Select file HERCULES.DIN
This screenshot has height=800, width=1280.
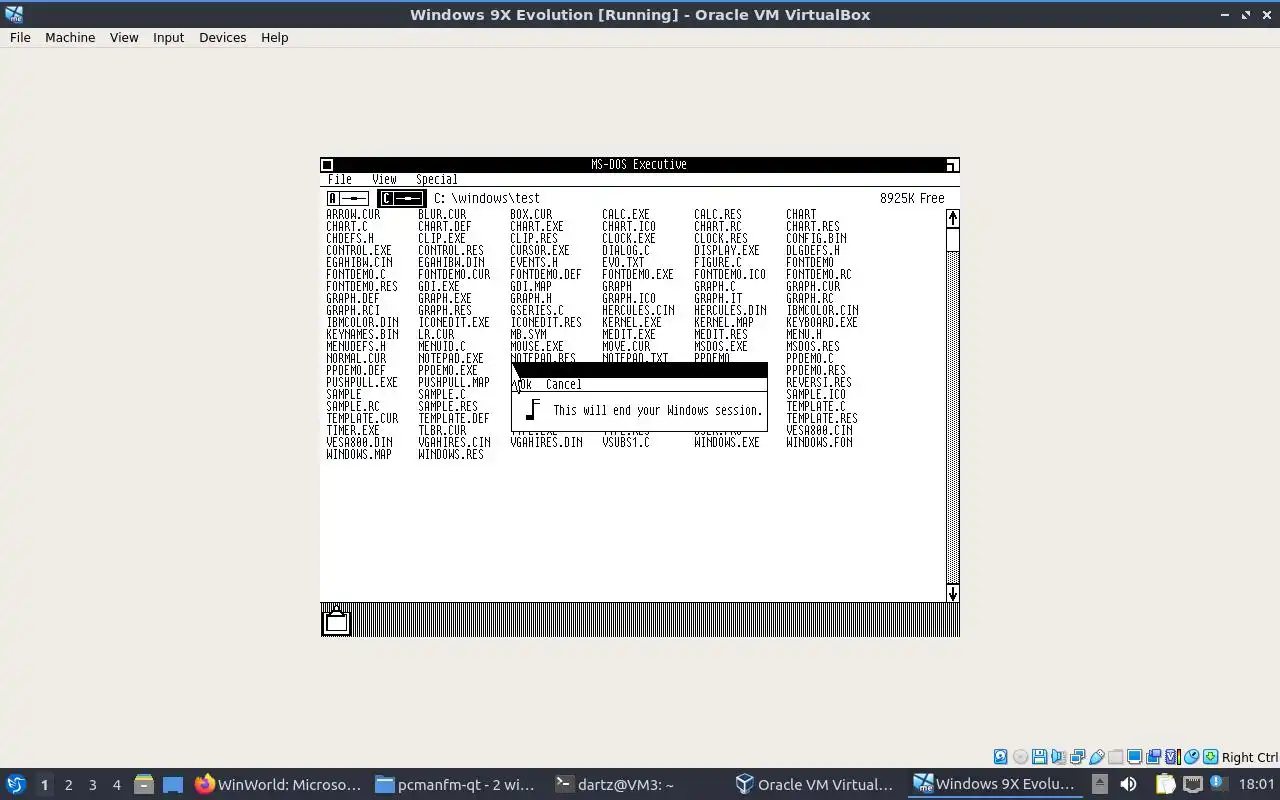point(730,310)
